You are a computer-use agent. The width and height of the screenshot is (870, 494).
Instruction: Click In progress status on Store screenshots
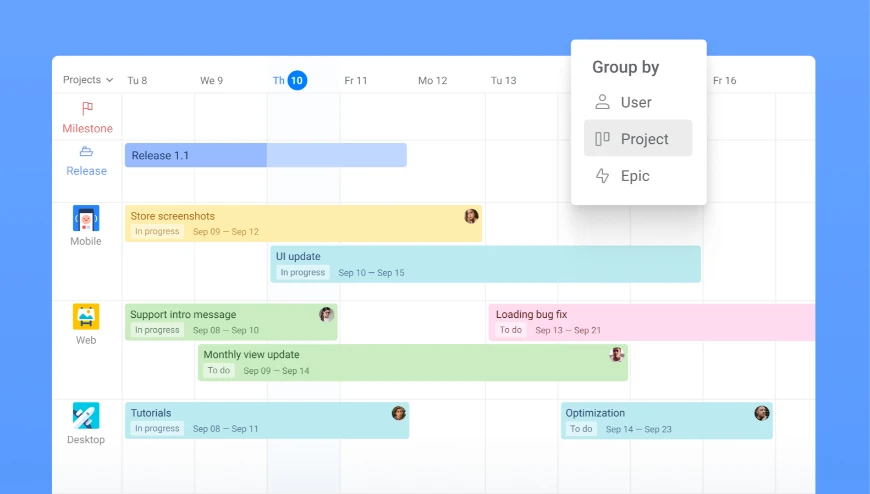pyautogui.click(x=158, y=231)
